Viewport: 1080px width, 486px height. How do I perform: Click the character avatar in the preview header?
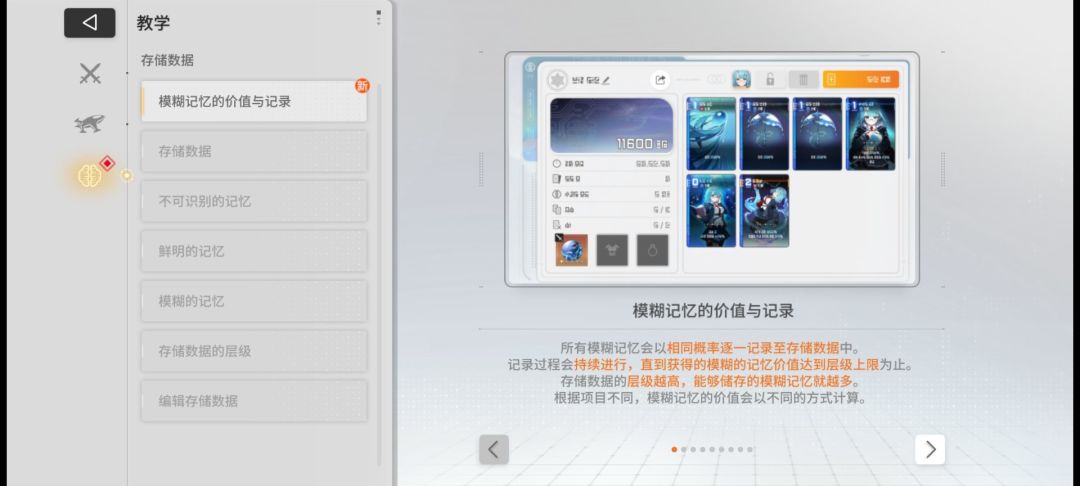pyautogui.click(x=741, y=80)
